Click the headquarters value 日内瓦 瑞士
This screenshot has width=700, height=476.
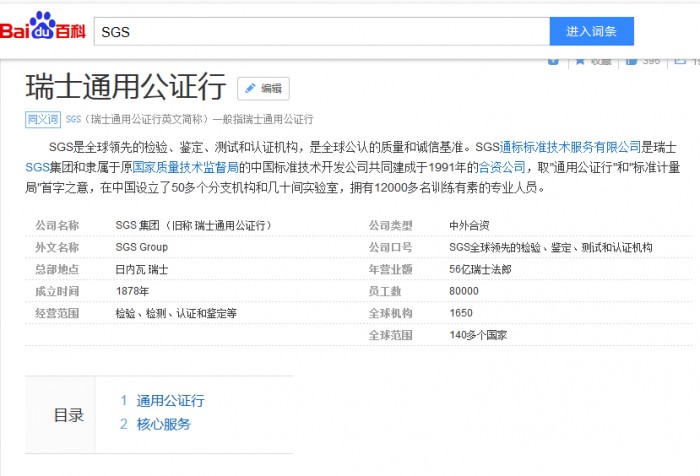pos(142,269)
